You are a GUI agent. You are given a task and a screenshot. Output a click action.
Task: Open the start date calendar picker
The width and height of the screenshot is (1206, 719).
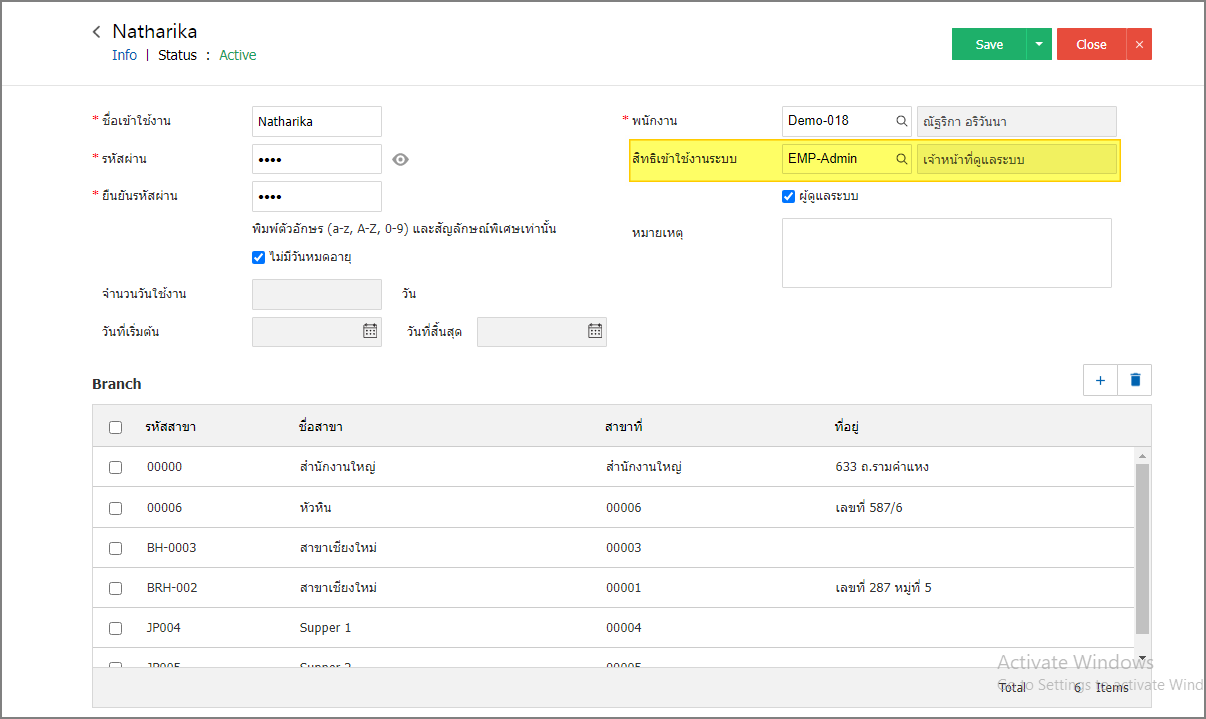click(370, 331)
